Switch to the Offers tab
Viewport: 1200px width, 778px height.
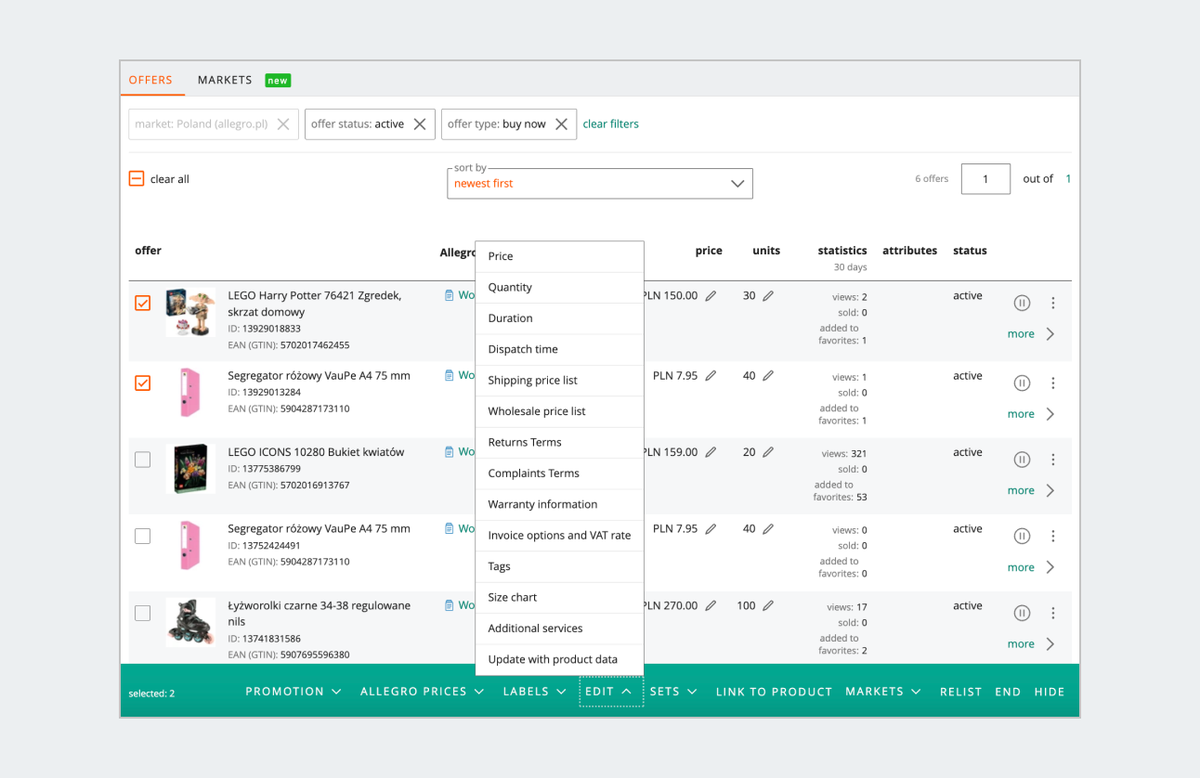(x=150, y=80)
